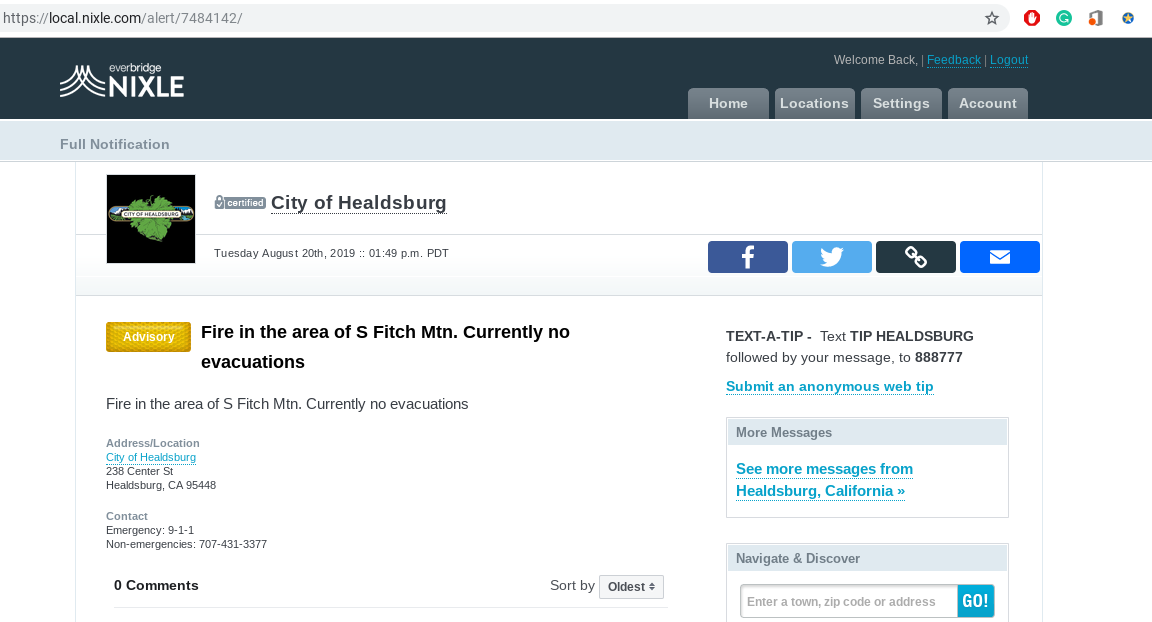The image size is (1152, 622).
Task: Share the alert by email envelope icon
Action: (x=999, y=257)
